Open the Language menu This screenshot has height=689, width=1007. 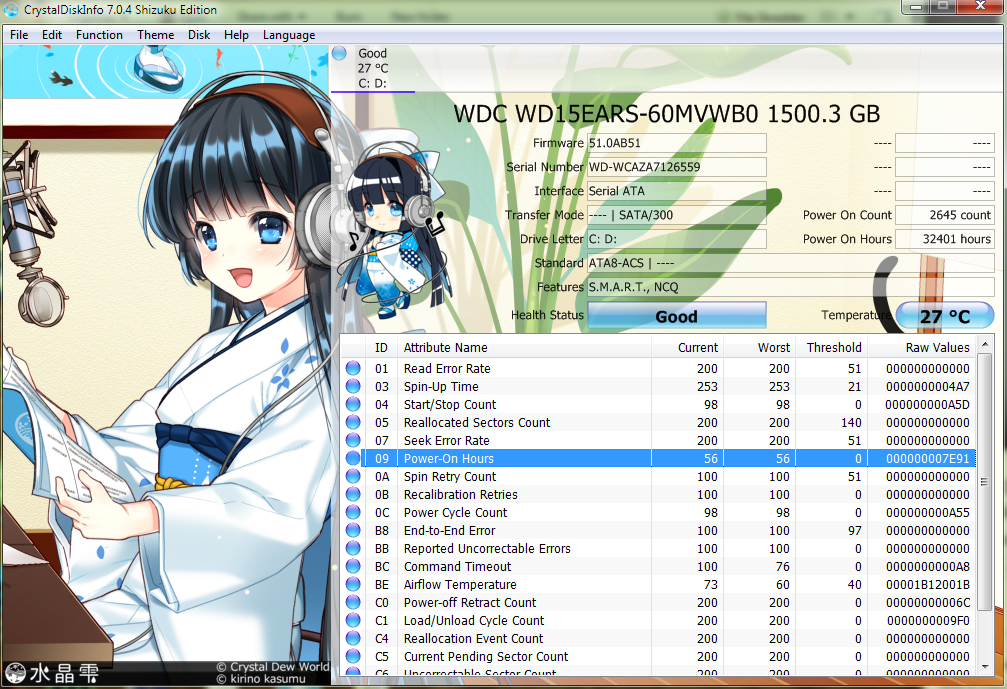289,35
